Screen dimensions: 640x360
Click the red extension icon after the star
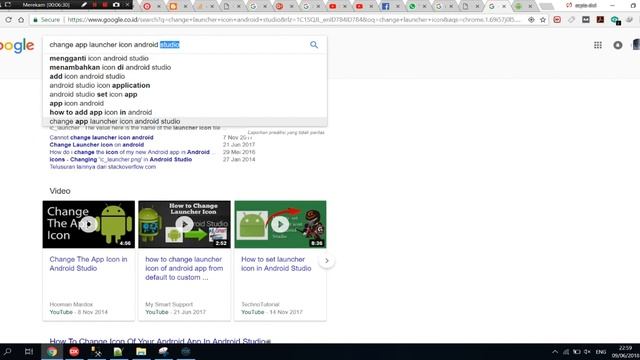click(557, 20)
